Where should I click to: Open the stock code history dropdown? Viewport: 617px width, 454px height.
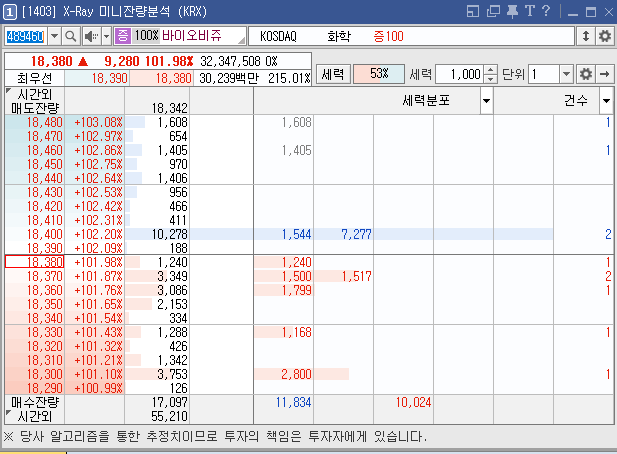pos(55,36)
